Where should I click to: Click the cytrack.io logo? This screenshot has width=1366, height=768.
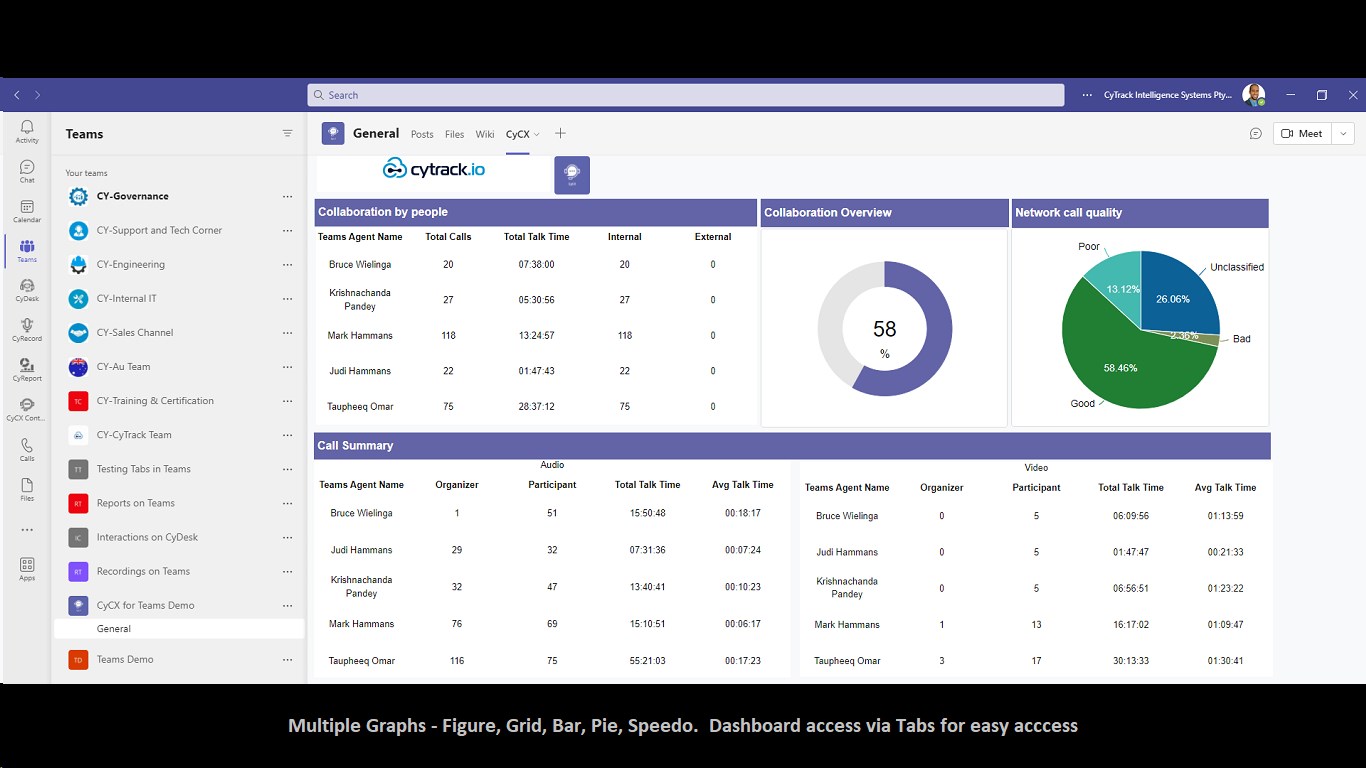(x=434, y=169)
